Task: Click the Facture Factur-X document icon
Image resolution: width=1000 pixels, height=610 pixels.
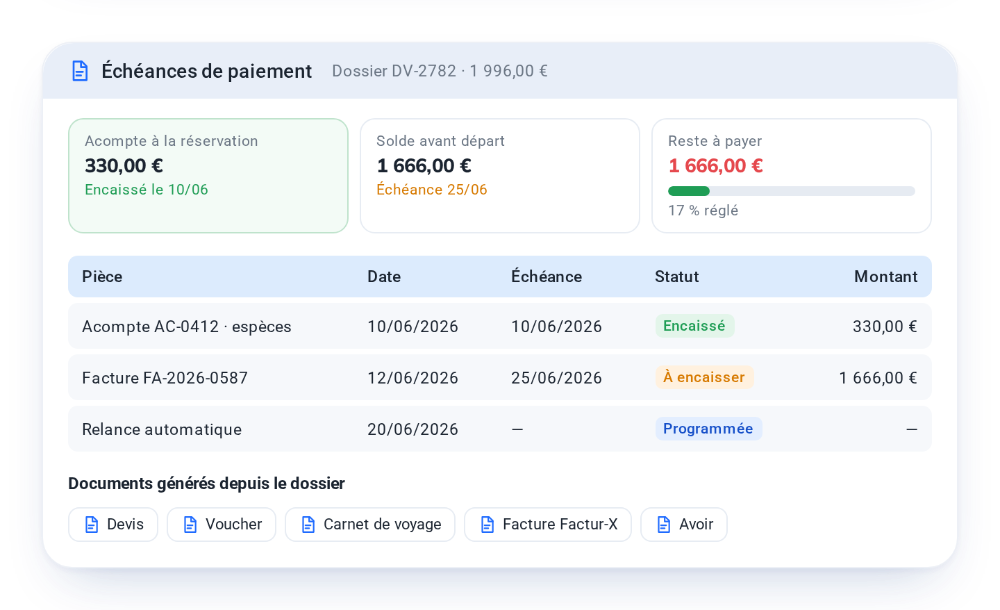Action: click(x=487, y=524)
